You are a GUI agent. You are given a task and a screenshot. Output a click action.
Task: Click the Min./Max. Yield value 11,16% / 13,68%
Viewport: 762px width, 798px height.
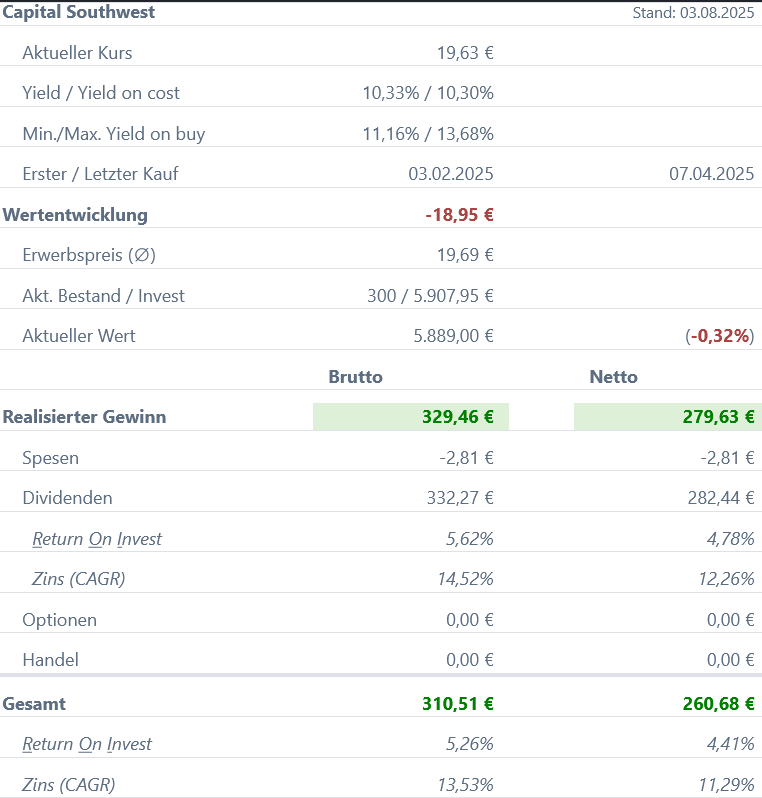428,134
